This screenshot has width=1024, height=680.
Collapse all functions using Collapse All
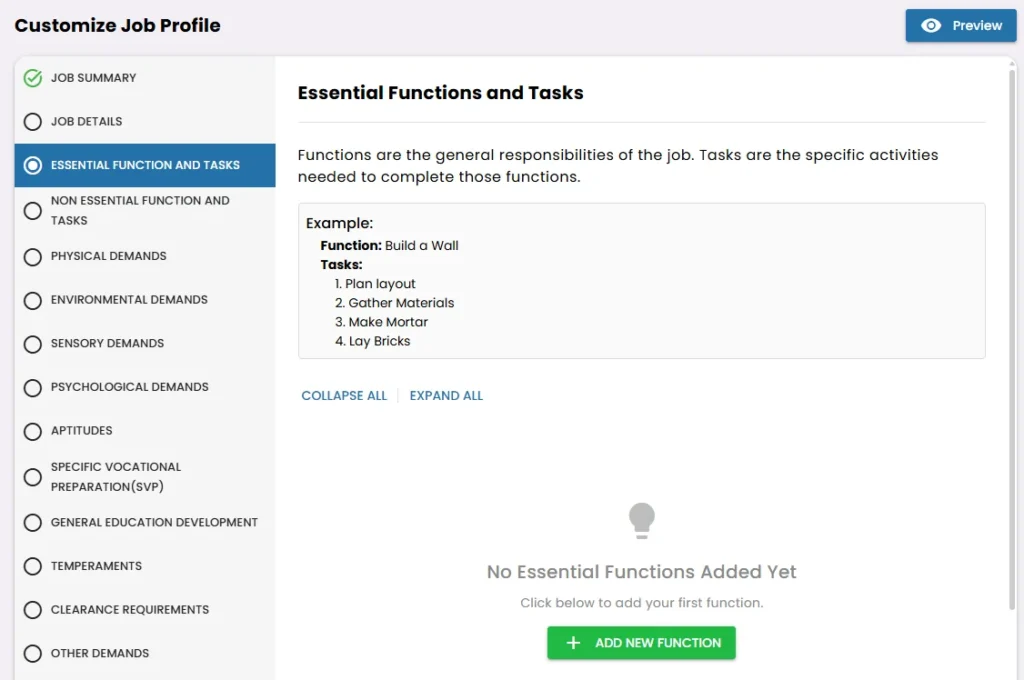[343, 395]
